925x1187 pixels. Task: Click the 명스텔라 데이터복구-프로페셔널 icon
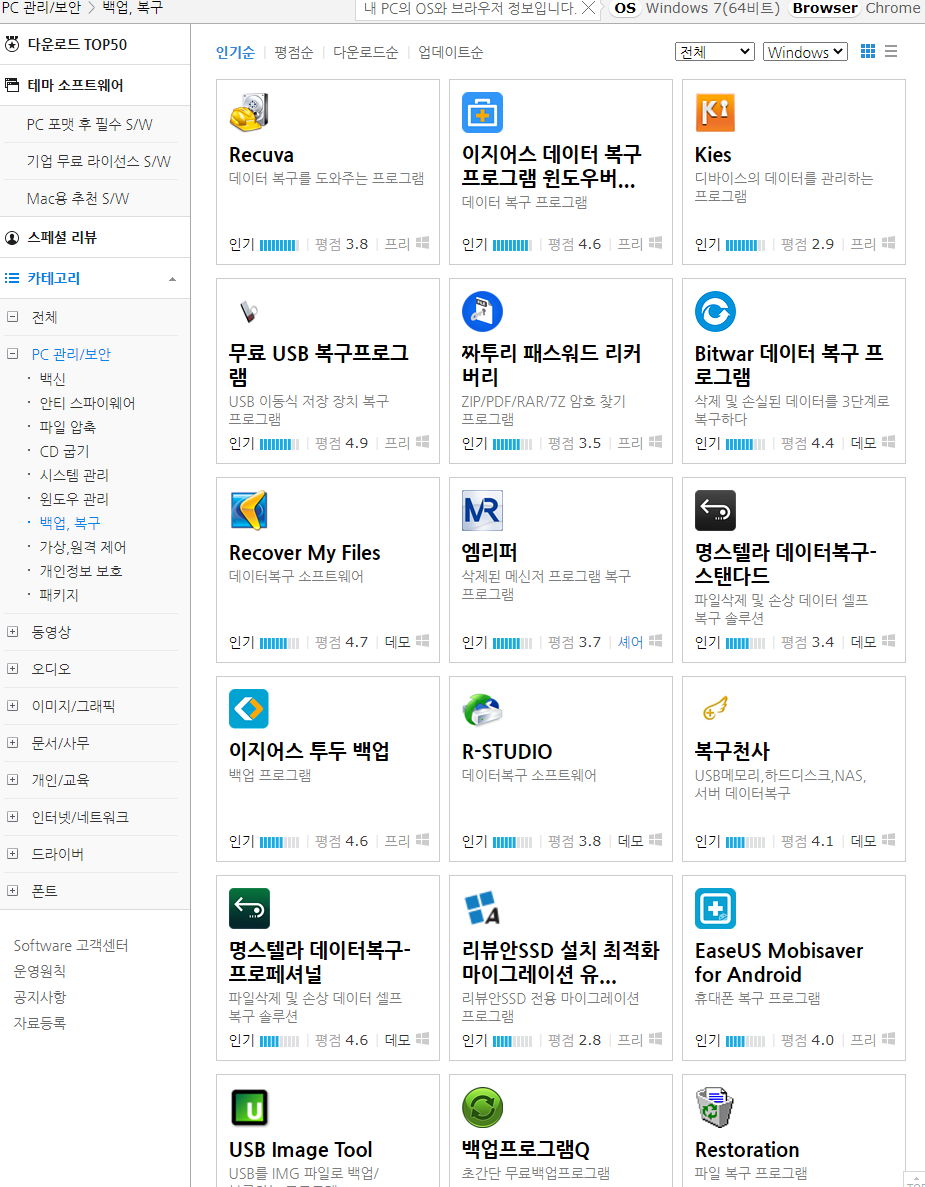(x=249, y=908)
